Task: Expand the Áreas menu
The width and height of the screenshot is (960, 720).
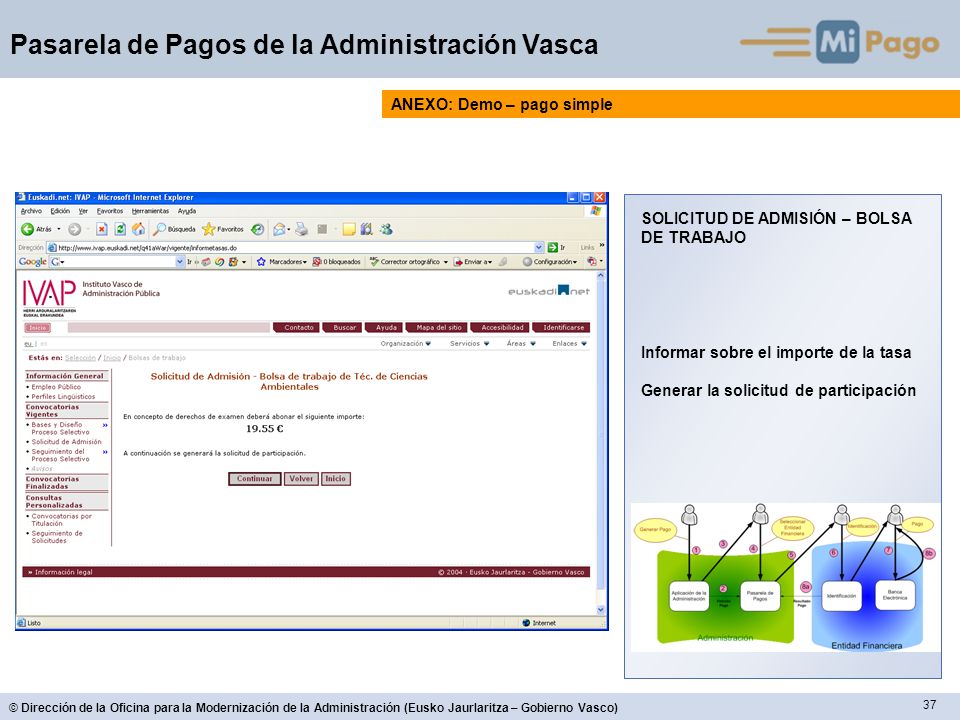Action: pos(521,343)
